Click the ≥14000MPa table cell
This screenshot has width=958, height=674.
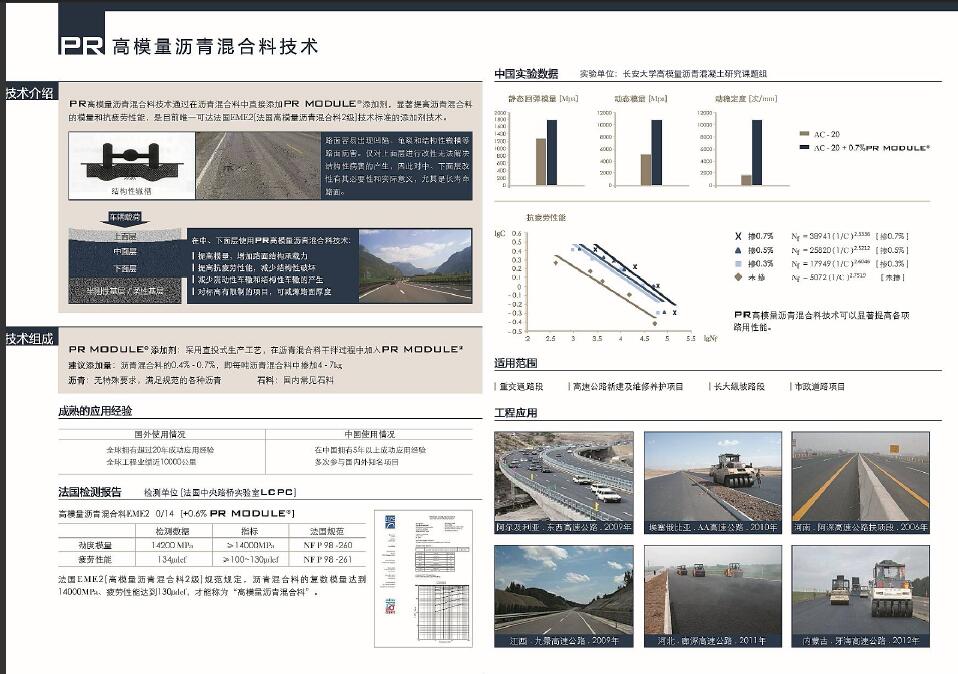coord(250,546)
